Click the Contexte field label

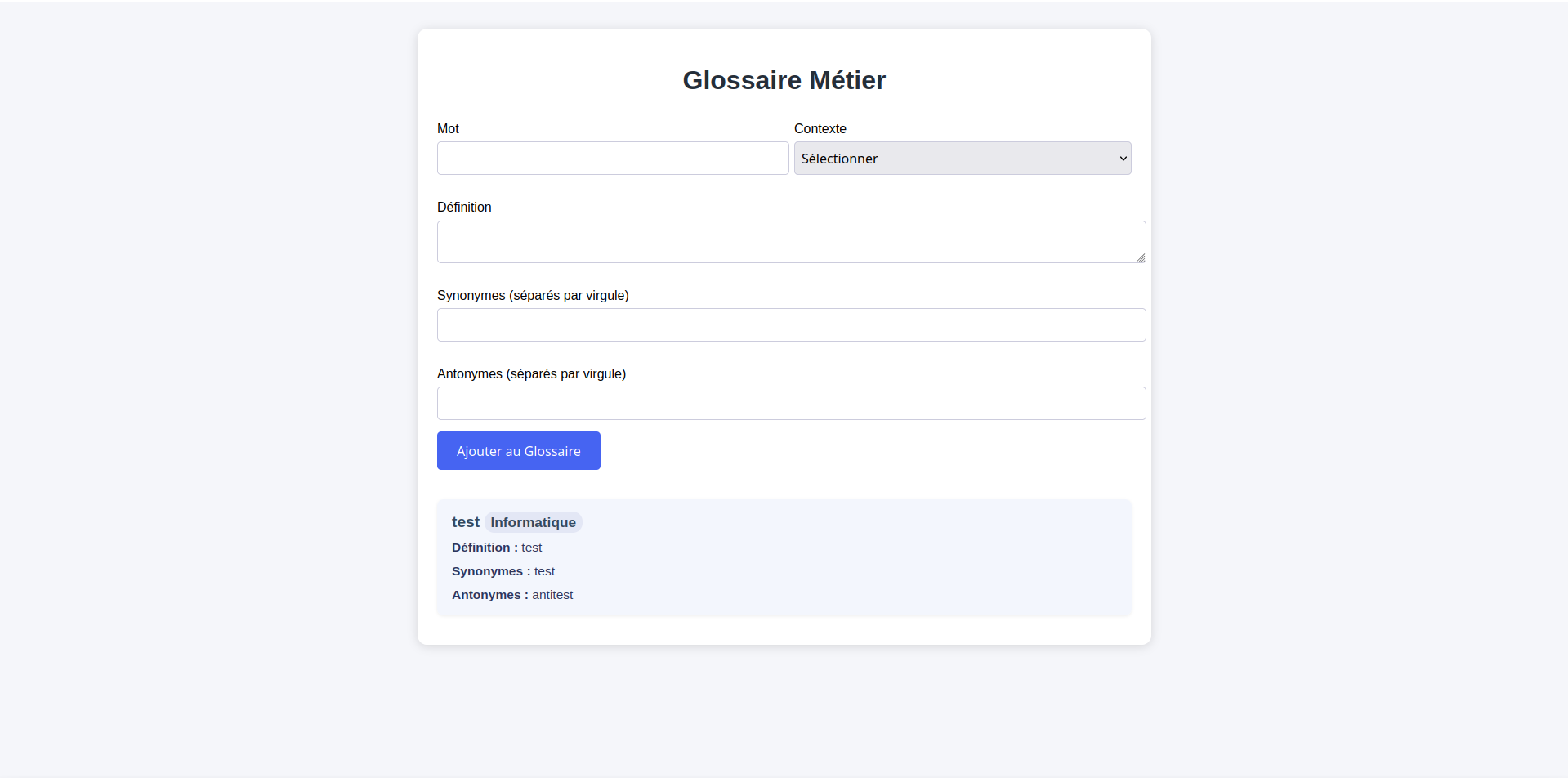pyautogui.click(x=820, y=129)
